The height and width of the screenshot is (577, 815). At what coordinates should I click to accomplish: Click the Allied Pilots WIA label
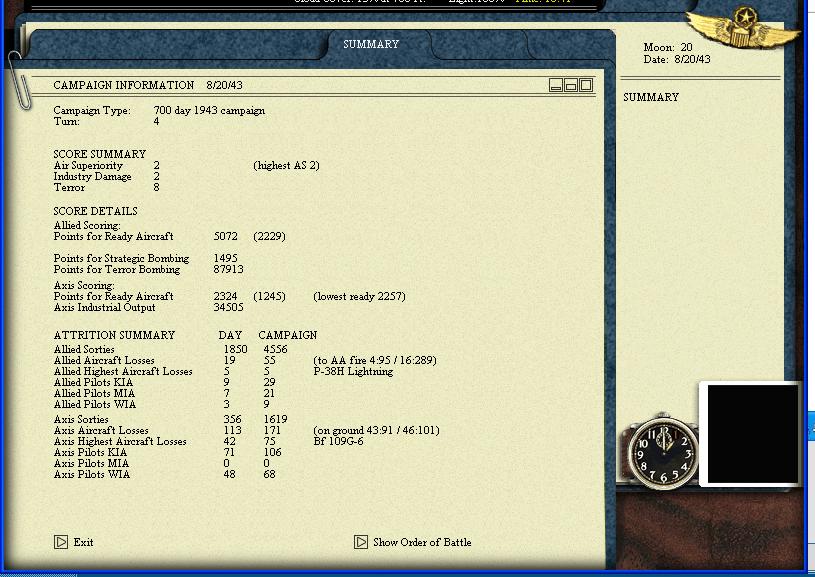(x=95, y=404)
